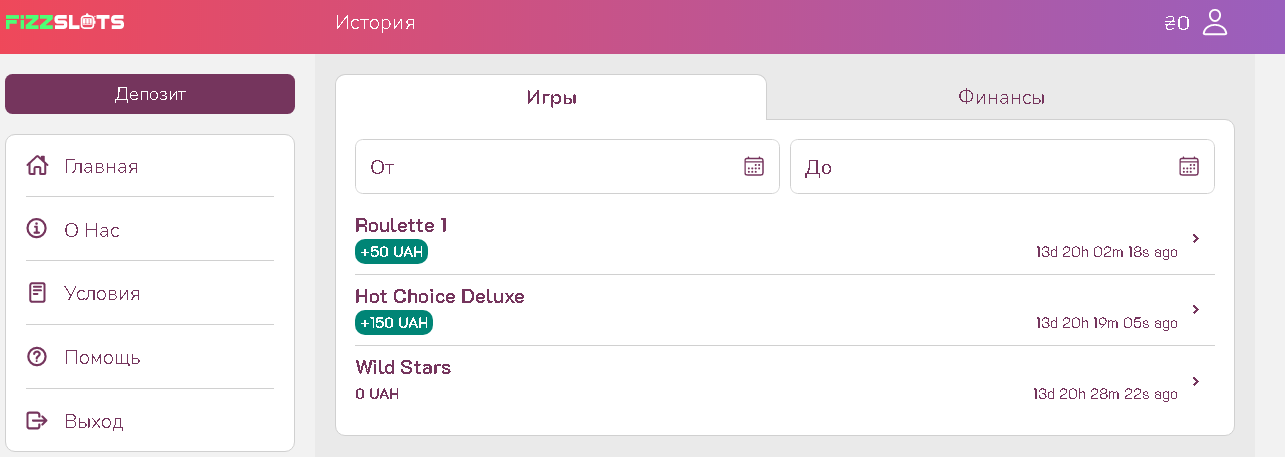This screenshot has height=457, width=1285.
Task: Click the home icon beside Главная
Action: click(37, 166)
